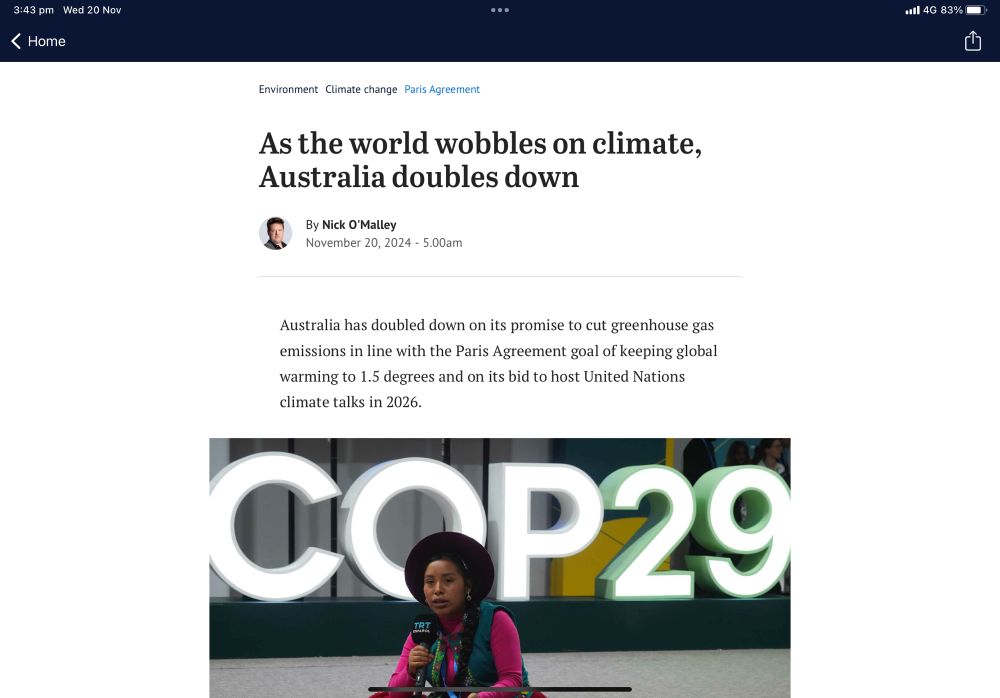
Task: Tap the Wed 20 Nov date in status bar
Action: coord(92,10)
